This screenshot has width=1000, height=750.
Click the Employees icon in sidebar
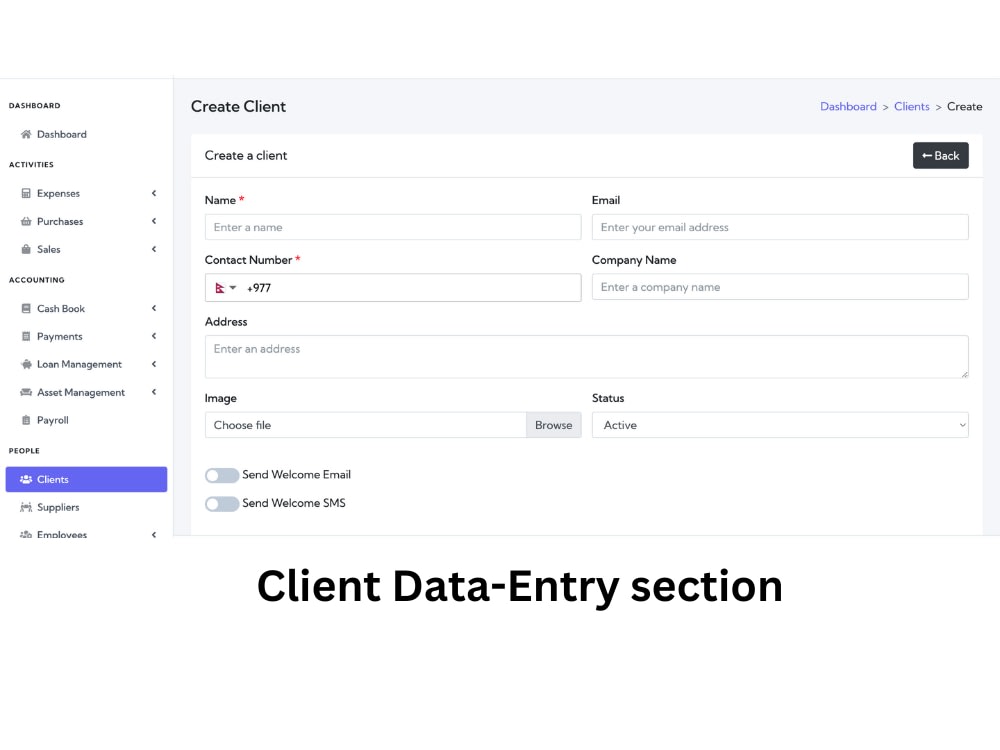(x=26, y=534)
